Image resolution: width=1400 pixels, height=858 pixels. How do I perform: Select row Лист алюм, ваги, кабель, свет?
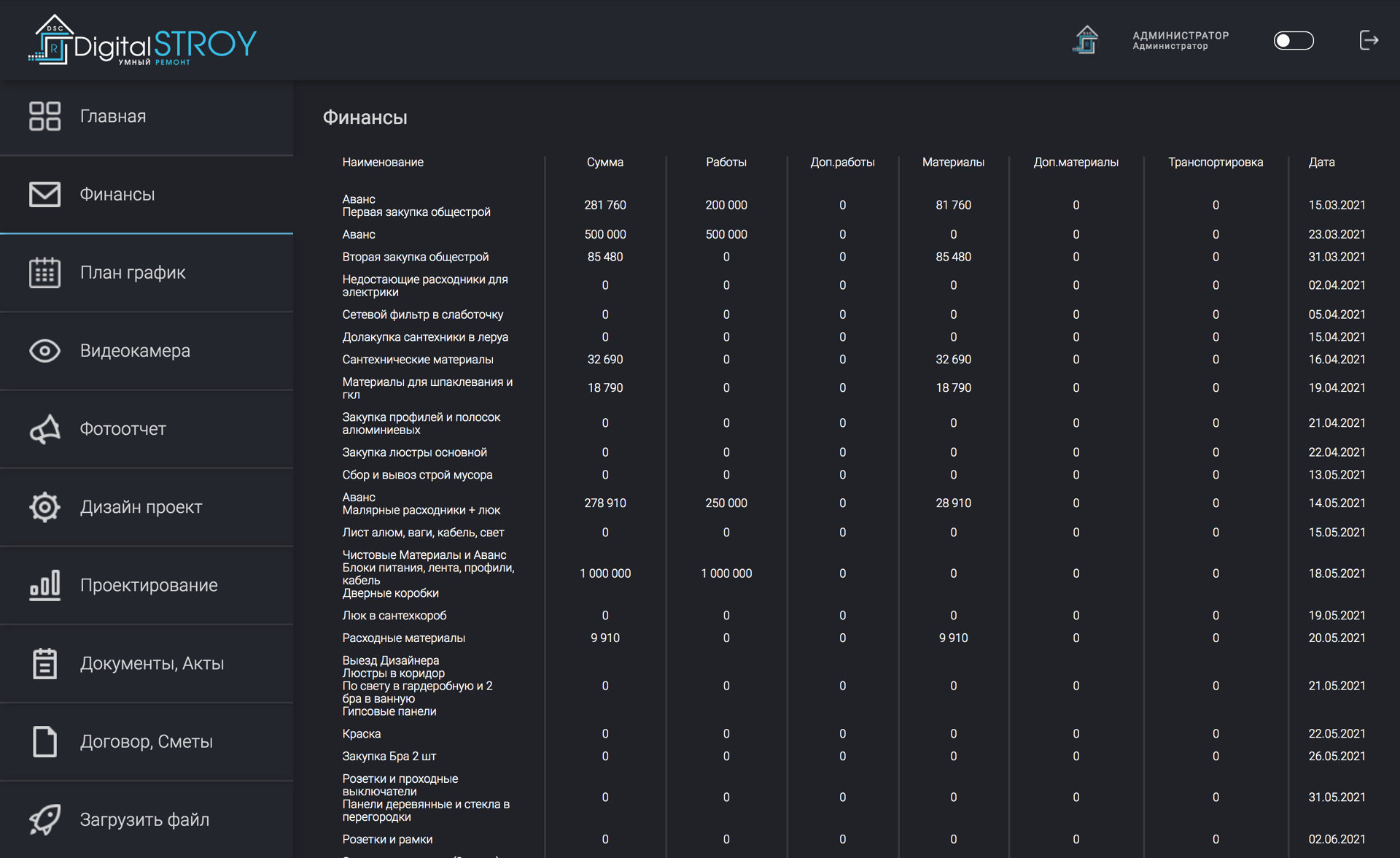pyautogui.click(x=854, y=533)
